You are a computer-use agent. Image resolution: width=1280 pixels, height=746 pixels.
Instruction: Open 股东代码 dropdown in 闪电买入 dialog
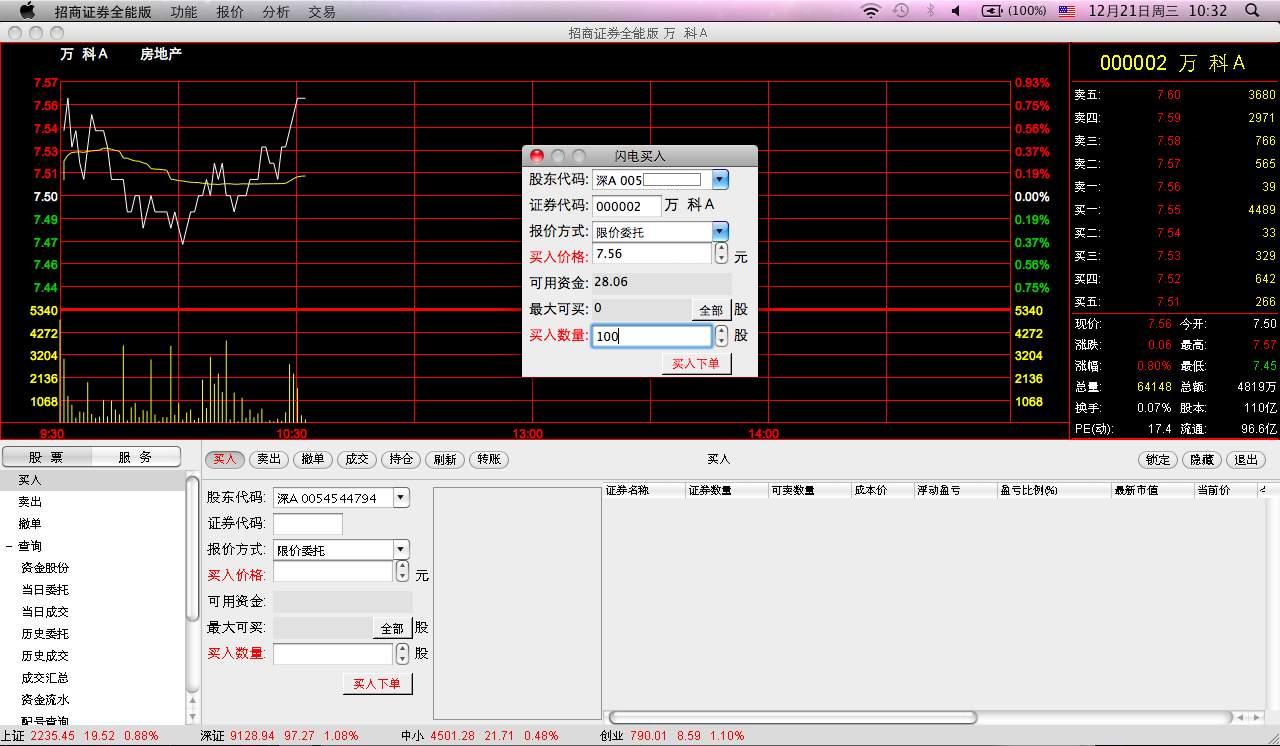(x=719, y=180)
